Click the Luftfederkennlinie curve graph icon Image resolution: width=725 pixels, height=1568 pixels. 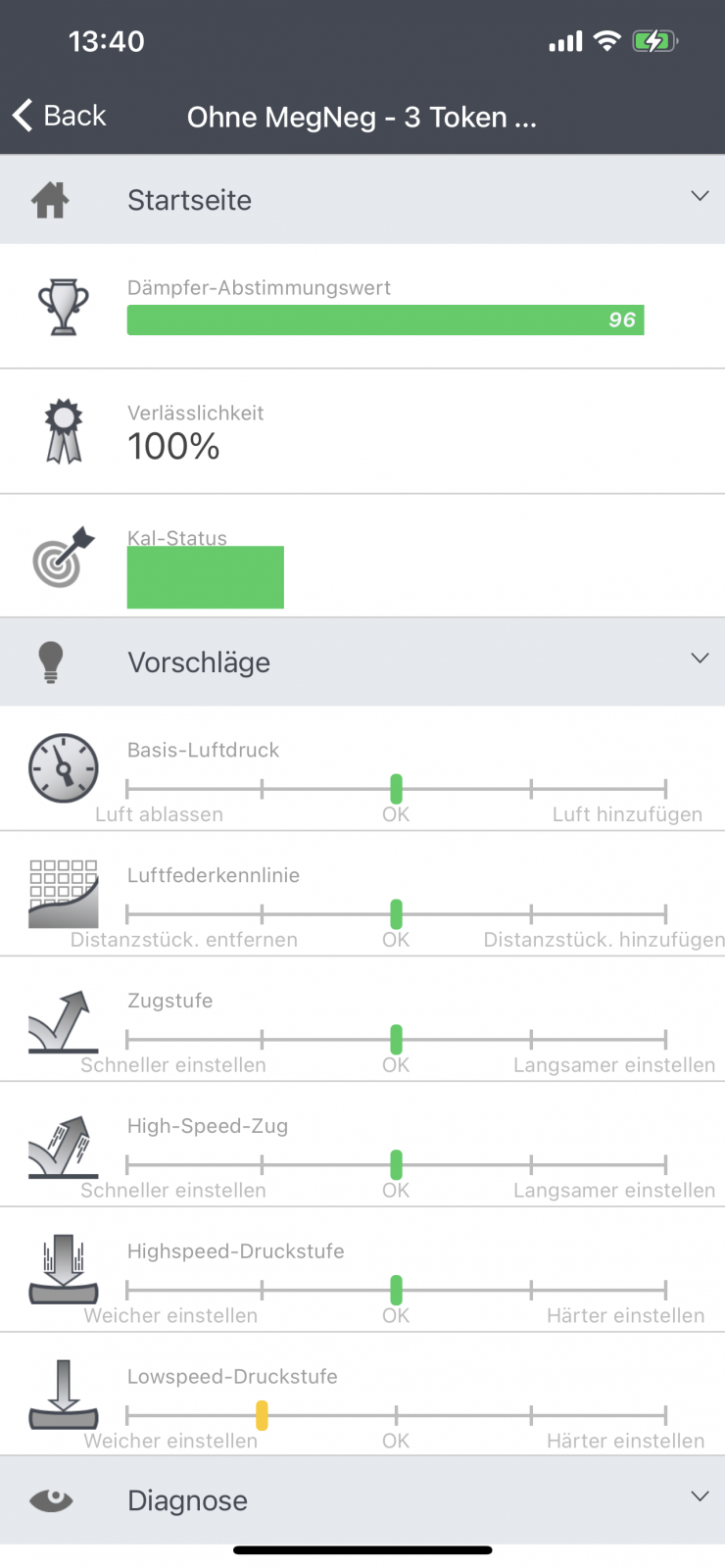click(64, 894)
